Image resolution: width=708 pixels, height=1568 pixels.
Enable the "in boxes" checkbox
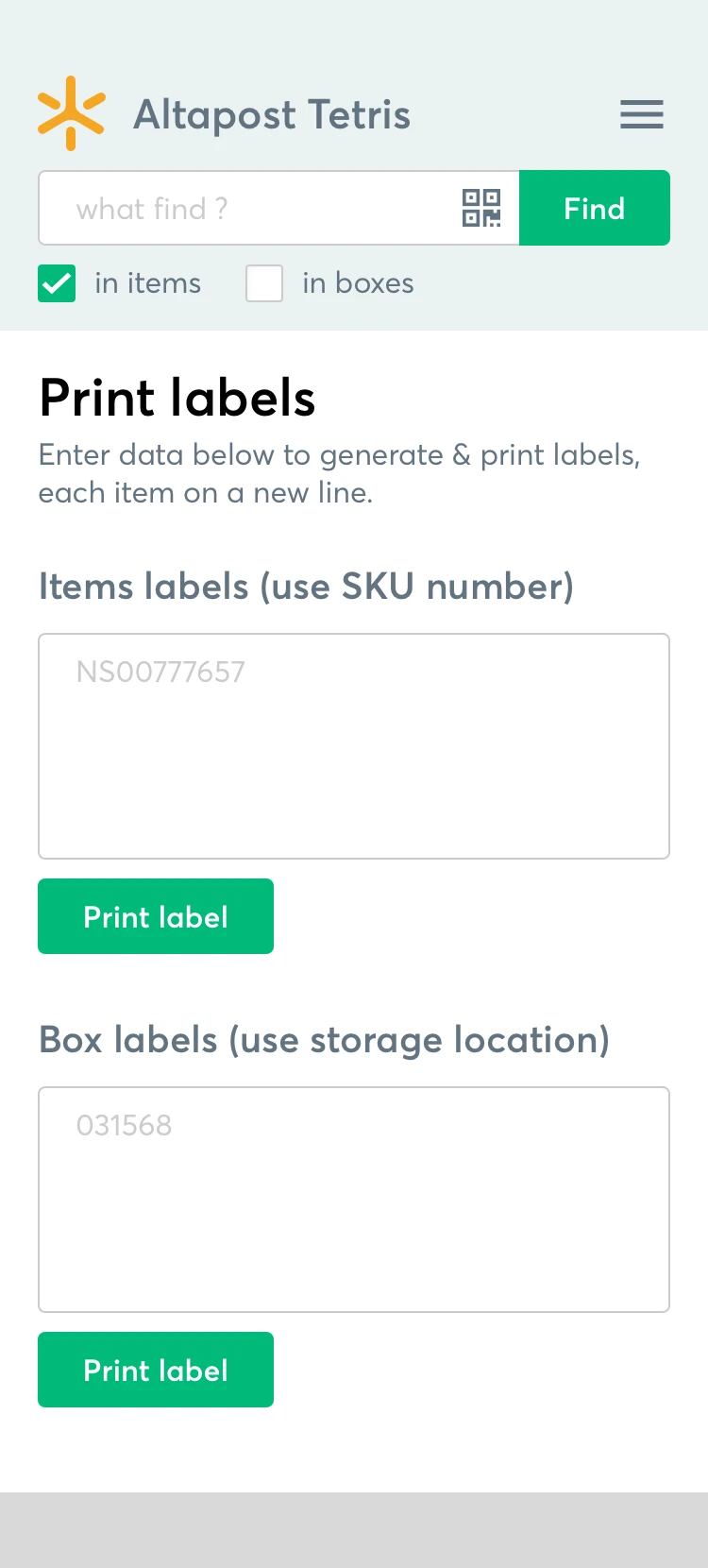264,283
